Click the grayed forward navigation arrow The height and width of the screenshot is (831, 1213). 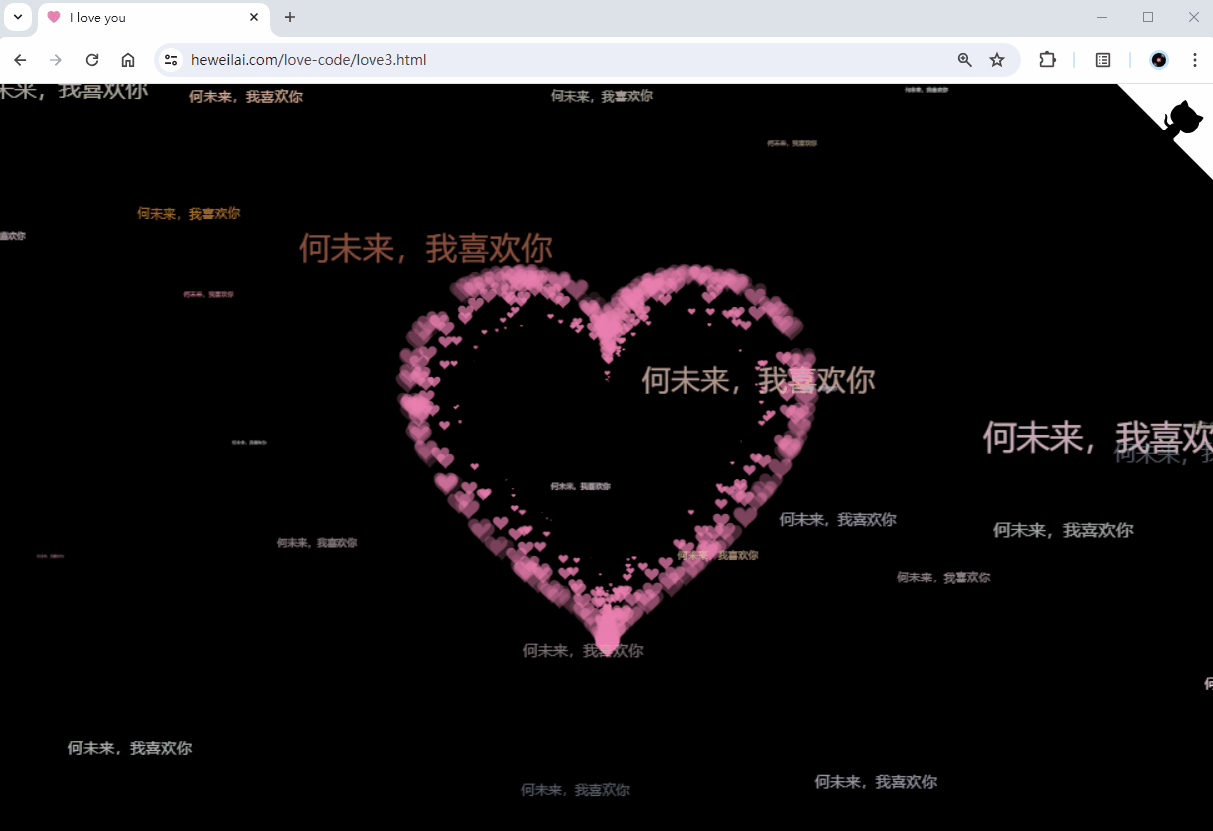(56, 60)
